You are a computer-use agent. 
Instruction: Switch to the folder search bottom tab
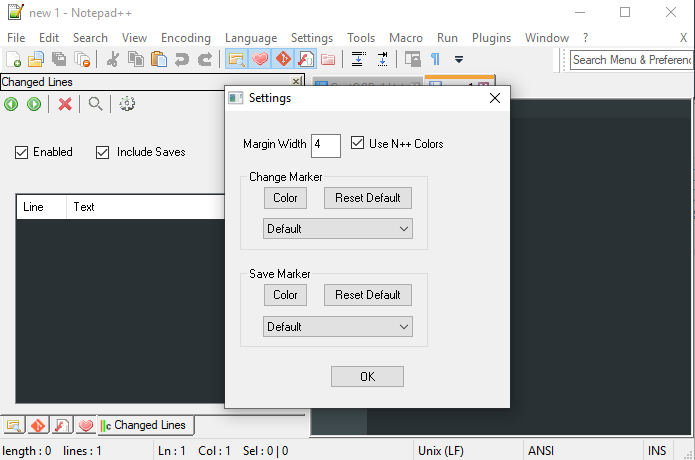coord(14,426)
